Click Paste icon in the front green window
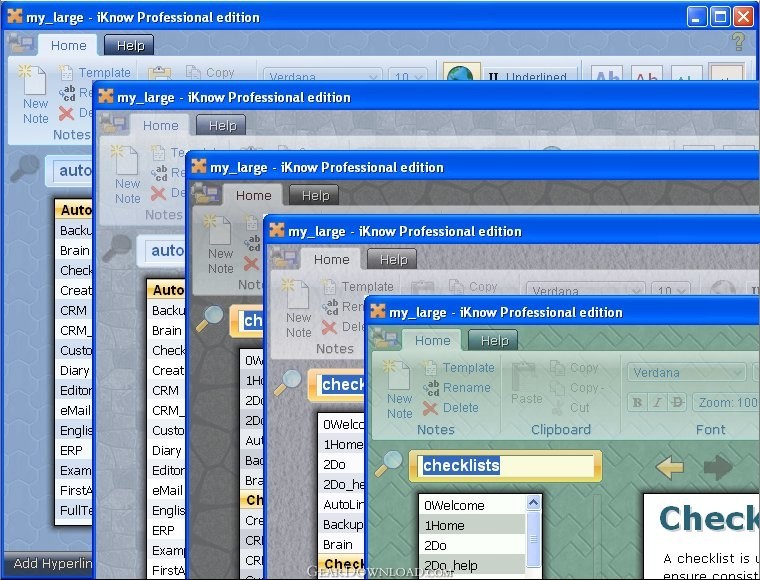760x580 pixels. pos(523,376)
